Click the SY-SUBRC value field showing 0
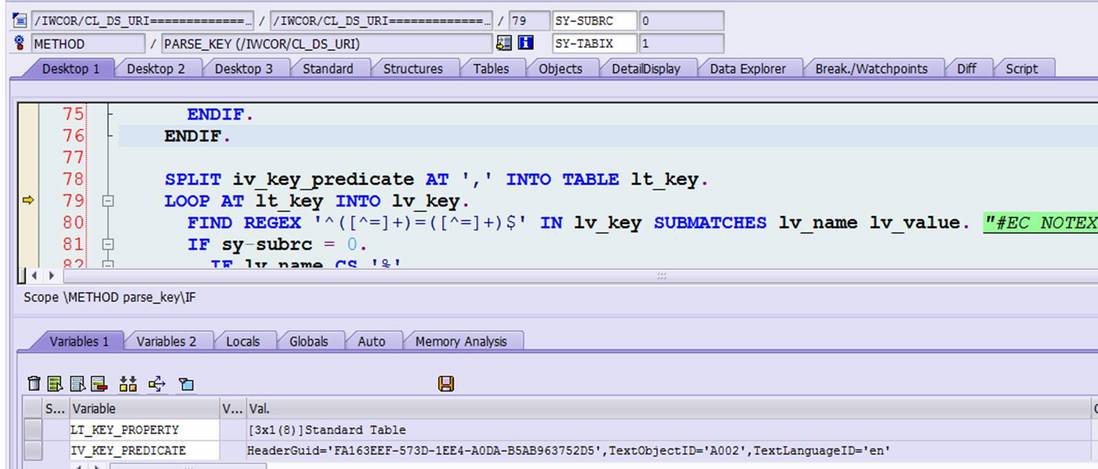1098x469 pixels. click(x=681, y=21)
